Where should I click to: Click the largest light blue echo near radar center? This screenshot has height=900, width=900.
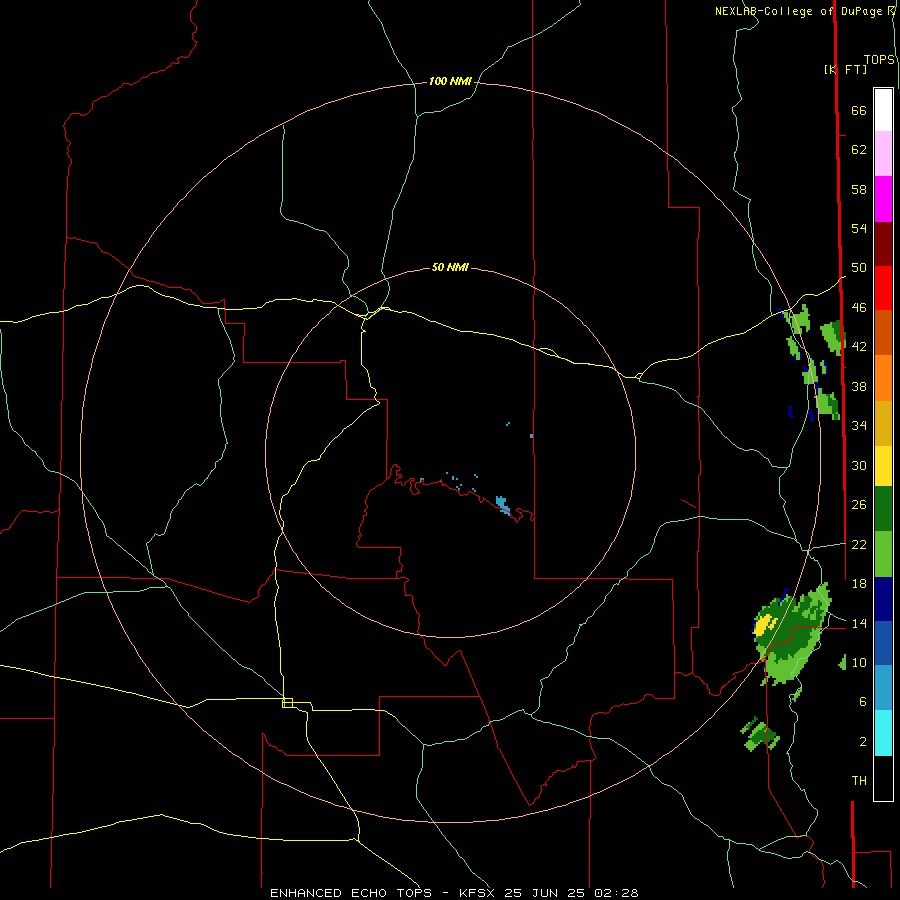tap(503, 505)
